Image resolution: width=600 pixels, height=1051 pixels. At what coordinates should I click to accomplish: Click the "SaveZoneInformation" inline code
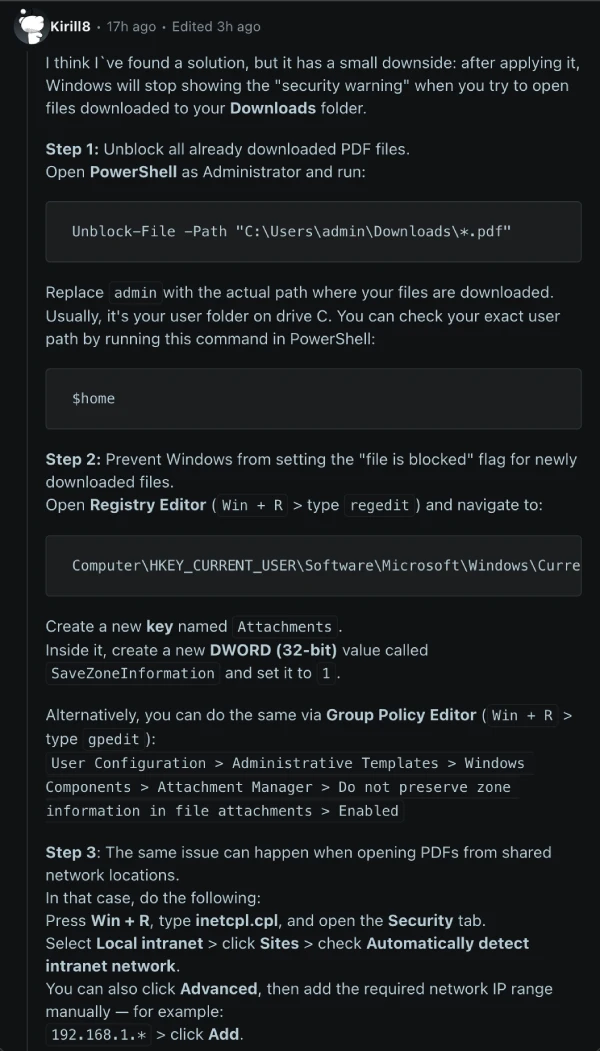[x=132, y=673]
